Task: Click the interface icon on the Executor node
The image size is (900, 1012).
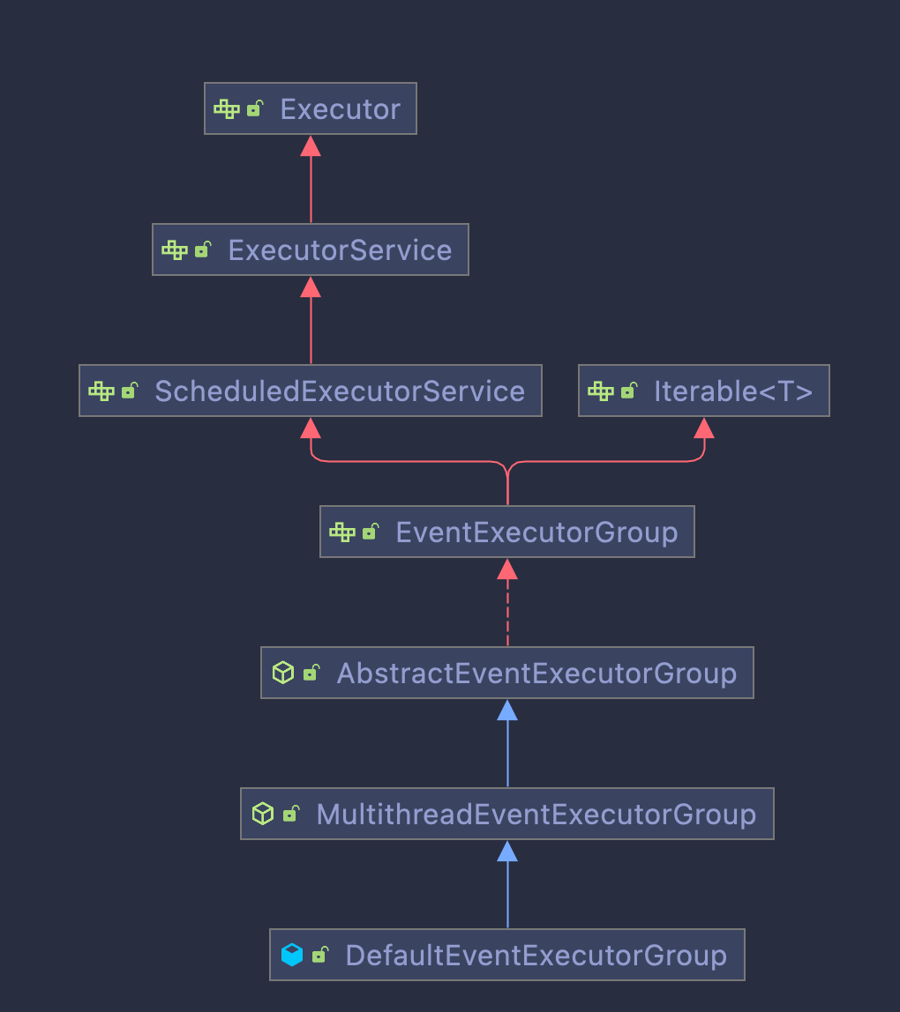Action: coord(227,109)
